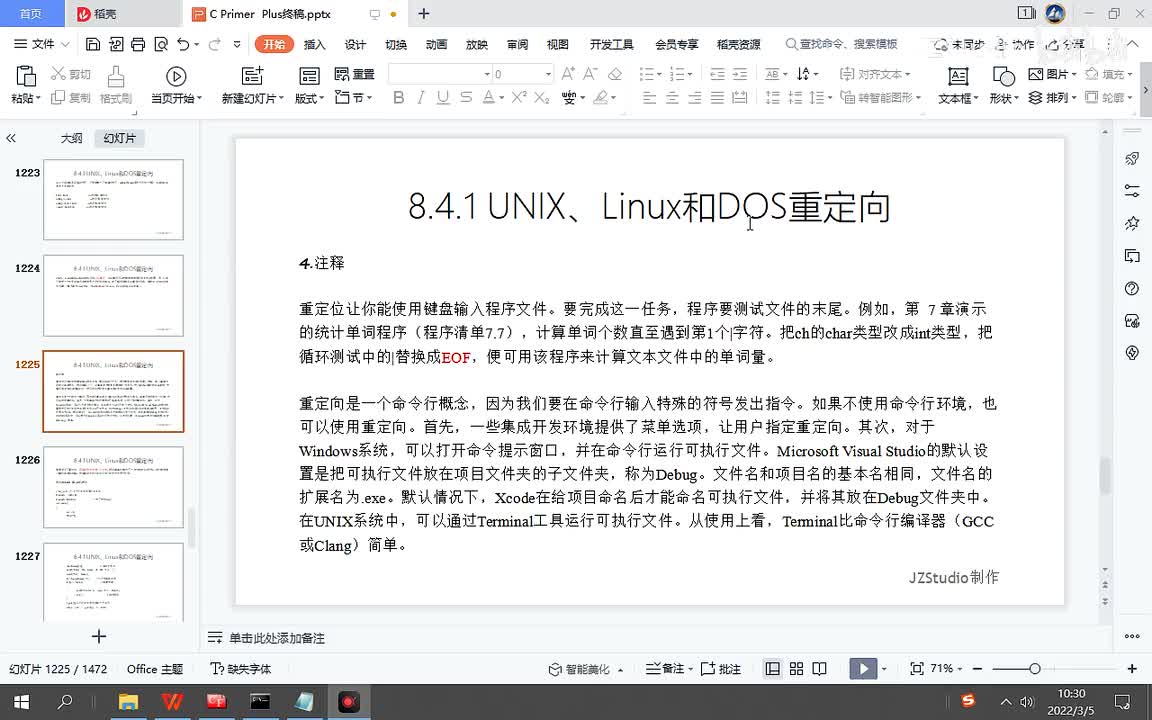Click the zoom slider handle
This screenshot has height=720, width=1152.
coord(1034,669)
